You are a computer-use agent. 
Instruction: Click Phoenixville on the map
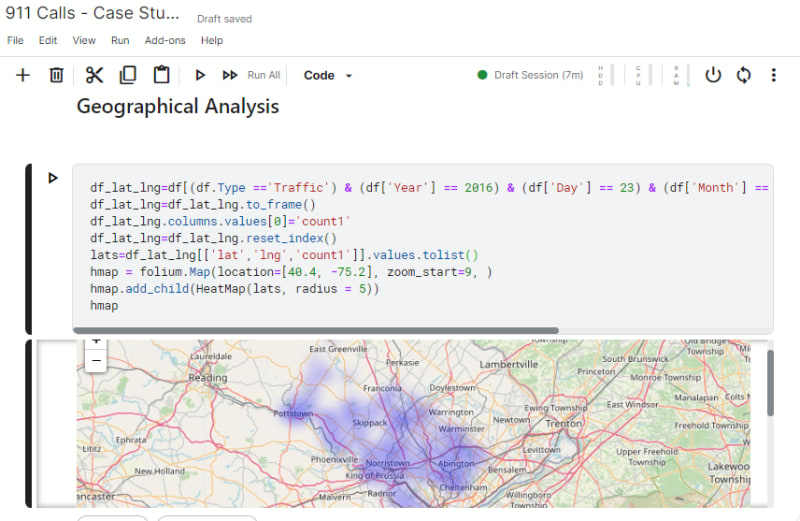(x=334, y=459)
